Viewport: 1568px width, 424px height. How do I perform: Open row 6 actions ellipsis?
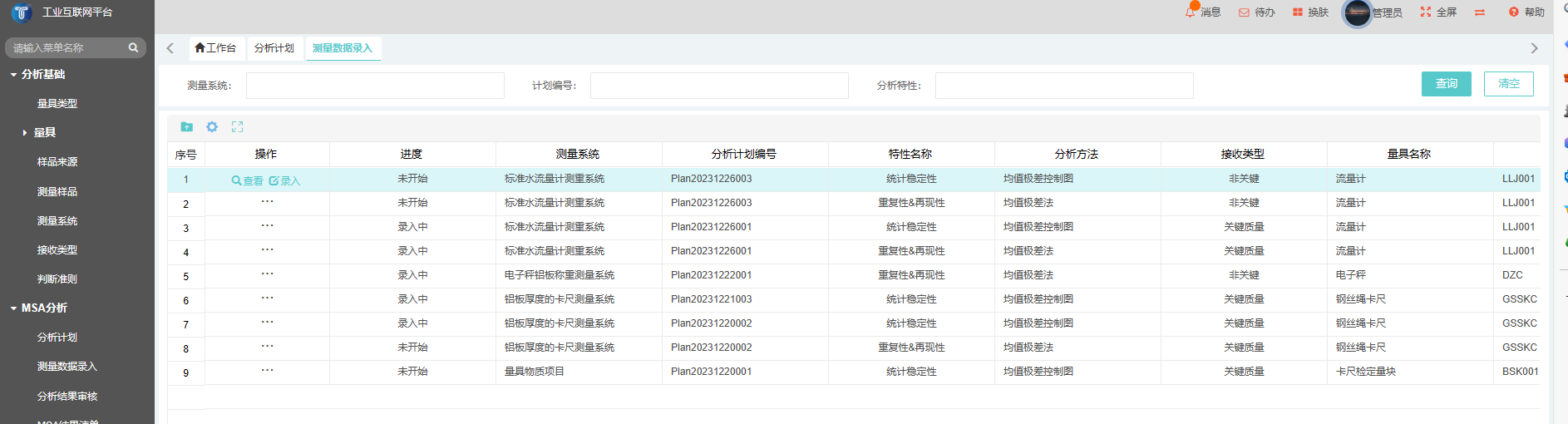coord(267,298)
